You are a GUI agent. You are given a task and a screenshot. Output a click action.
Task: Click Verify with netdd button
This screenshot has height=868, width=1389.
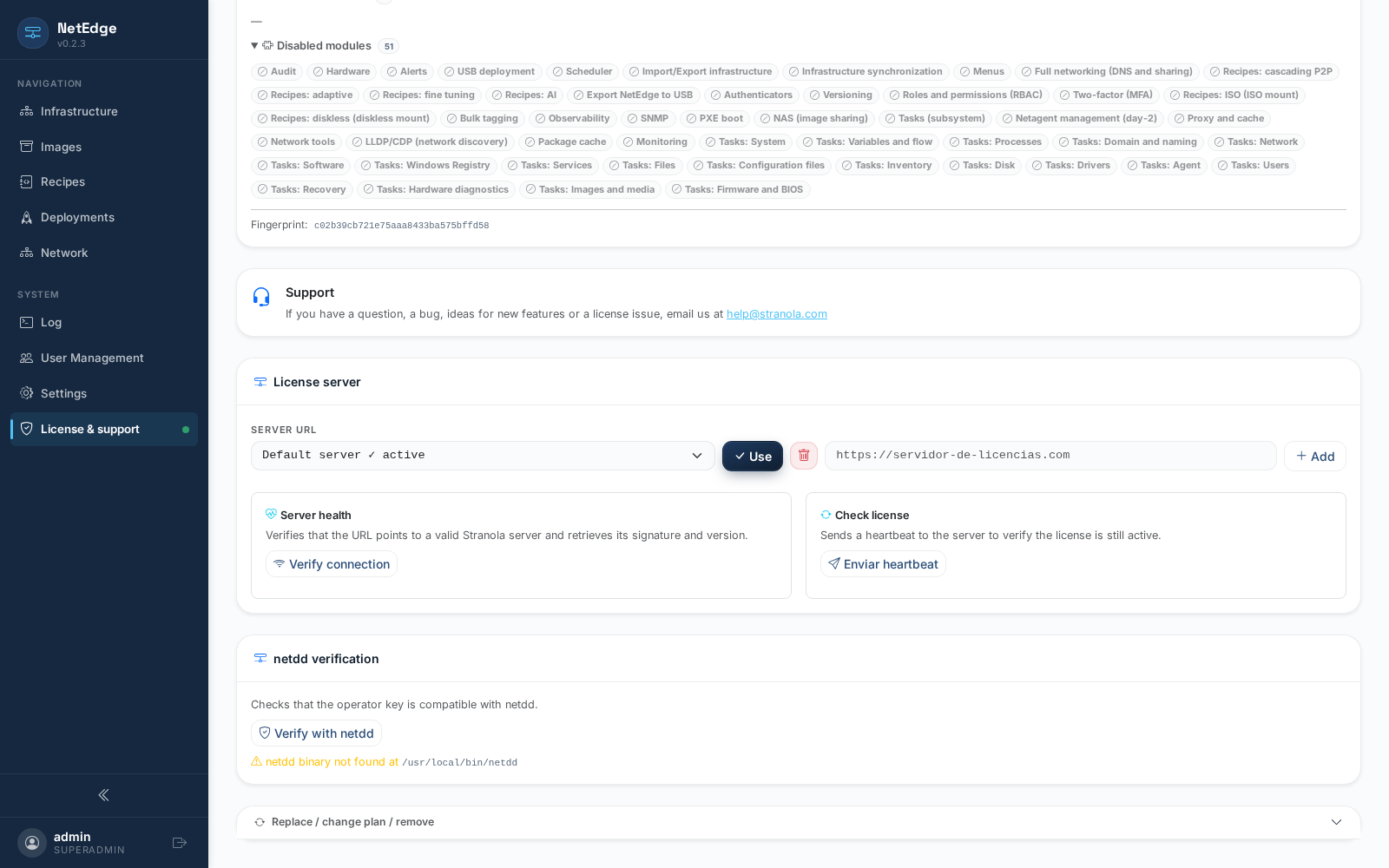[316, 733]
